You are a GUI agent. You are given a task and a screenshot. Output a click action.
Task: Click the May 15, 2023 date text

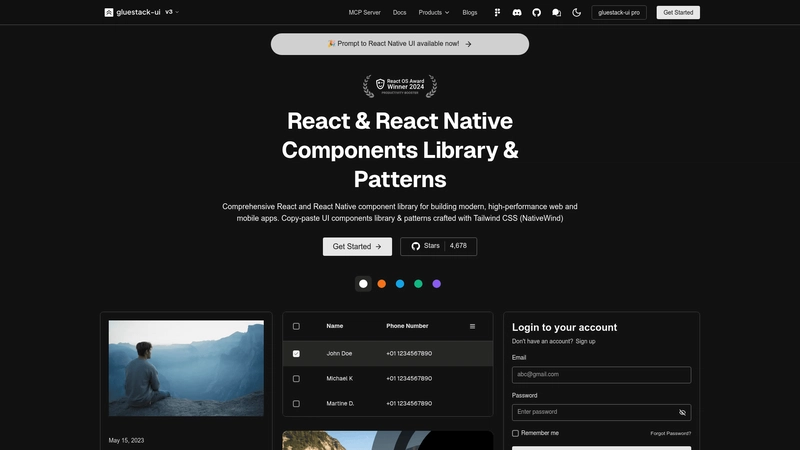tap(127, 440)
